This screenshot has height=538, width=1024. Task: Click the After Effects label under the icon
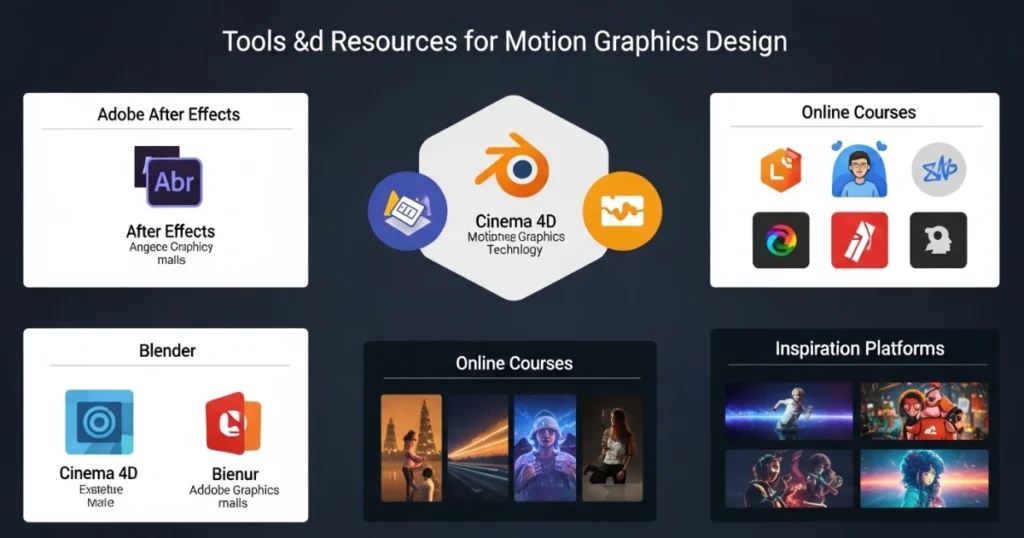pyautogui.click(x=170, y=231)
